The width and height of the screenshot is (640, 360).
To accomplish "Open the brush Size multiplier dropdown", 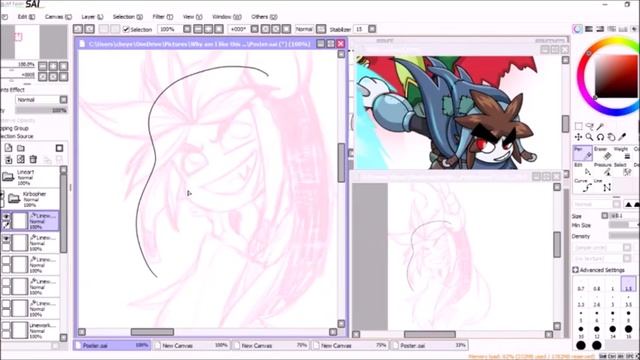I will coord(604,216).
